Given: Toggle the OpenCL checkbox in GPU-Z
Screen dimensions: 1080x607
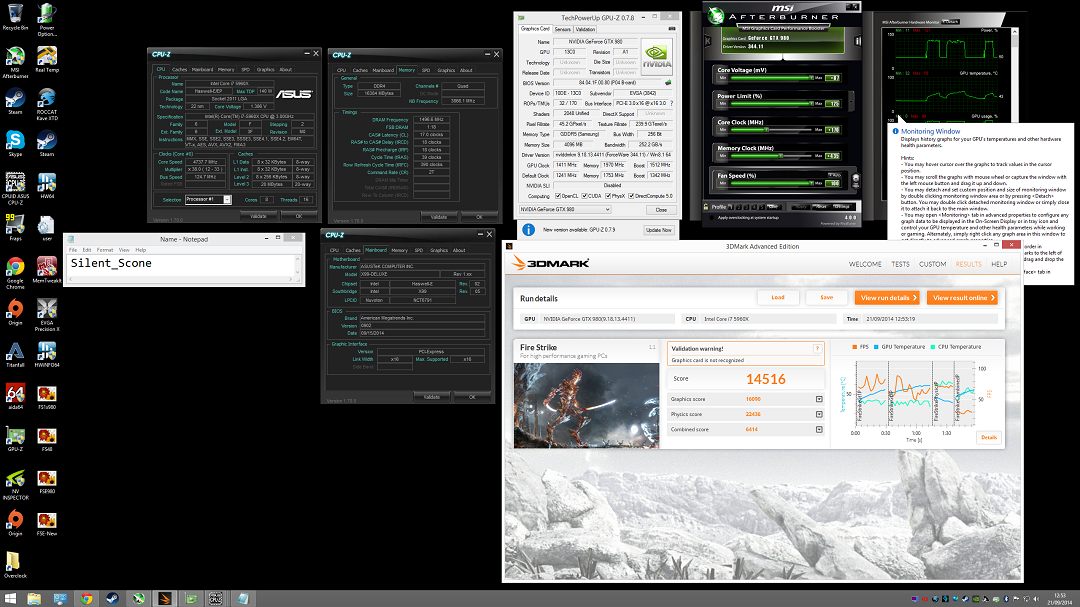Looking at the screenshot, I should (558, 196).
